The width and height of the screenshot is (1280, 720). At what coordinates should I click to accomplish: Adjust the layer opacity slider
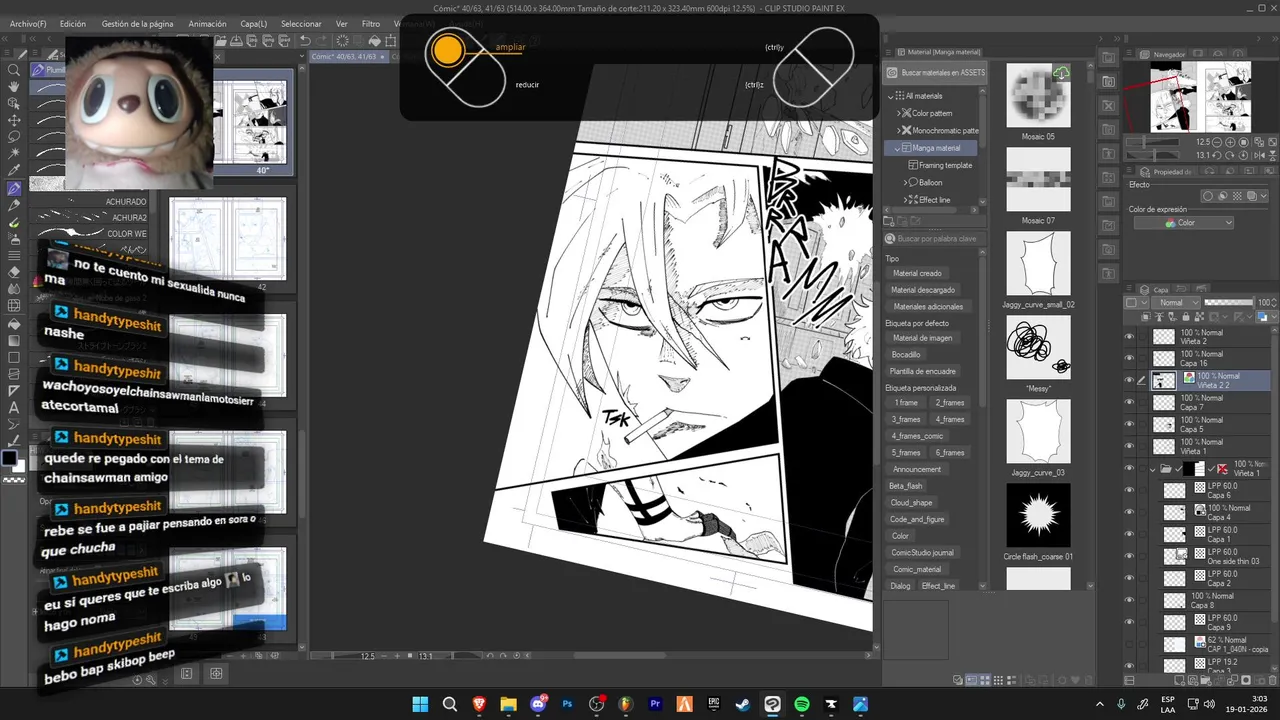point(1229,303)
